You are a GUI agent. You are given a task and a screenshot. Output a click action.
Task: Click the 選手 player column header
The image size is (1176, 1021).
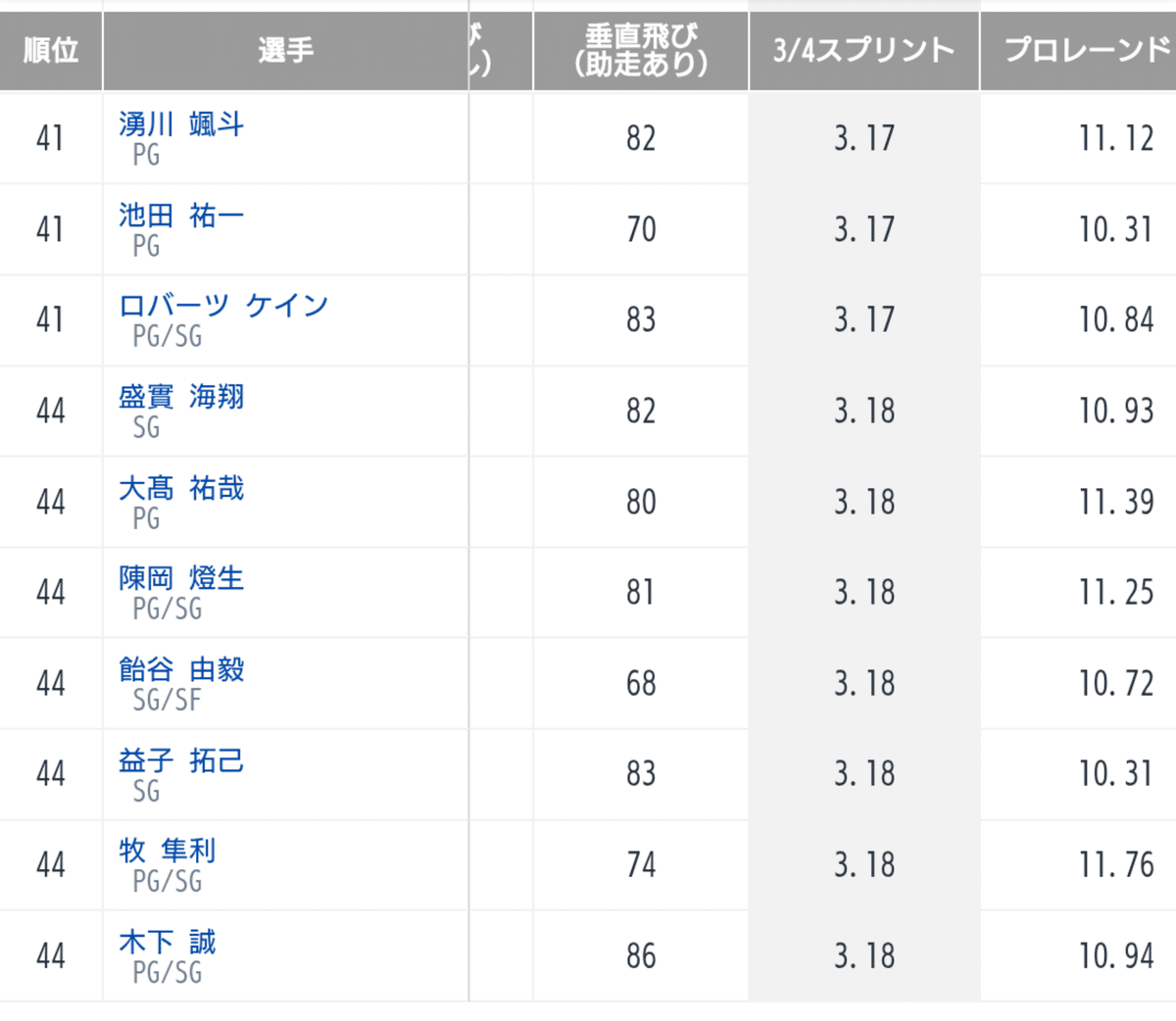[x=285, y=51]
